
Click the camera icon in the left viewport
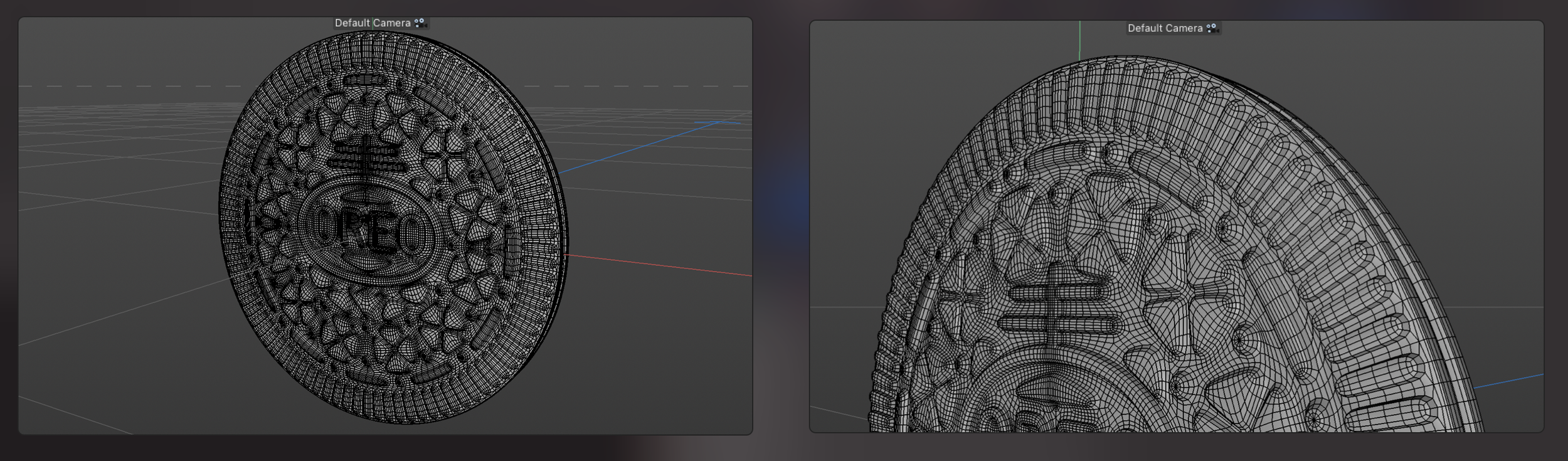coord(420,23)
